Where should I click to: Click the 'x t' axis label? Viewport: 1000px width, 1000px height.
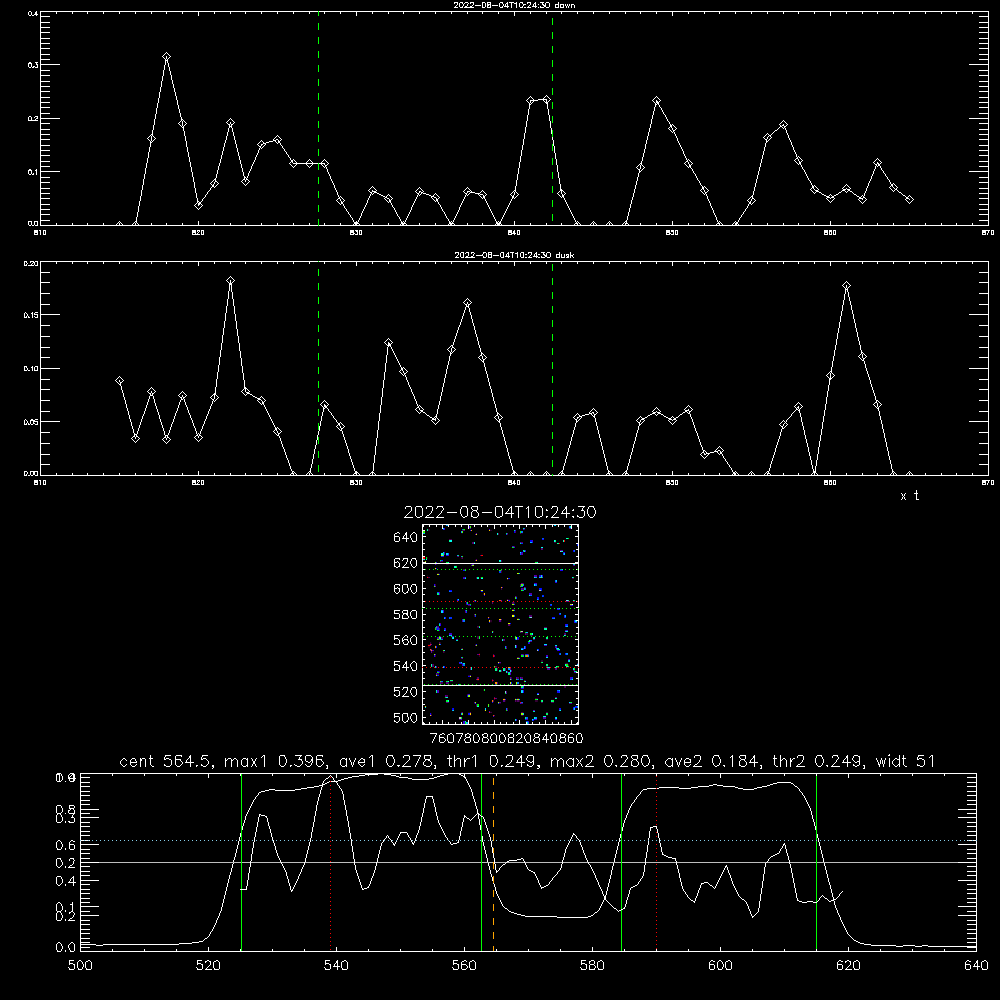coord(909,496)
